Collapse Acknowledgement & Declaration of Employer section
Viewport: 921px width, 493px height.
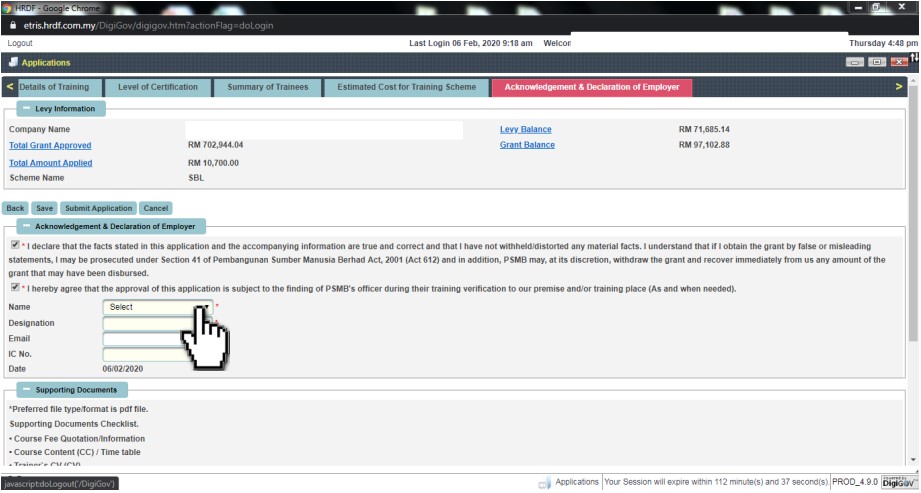click(24, 227)
